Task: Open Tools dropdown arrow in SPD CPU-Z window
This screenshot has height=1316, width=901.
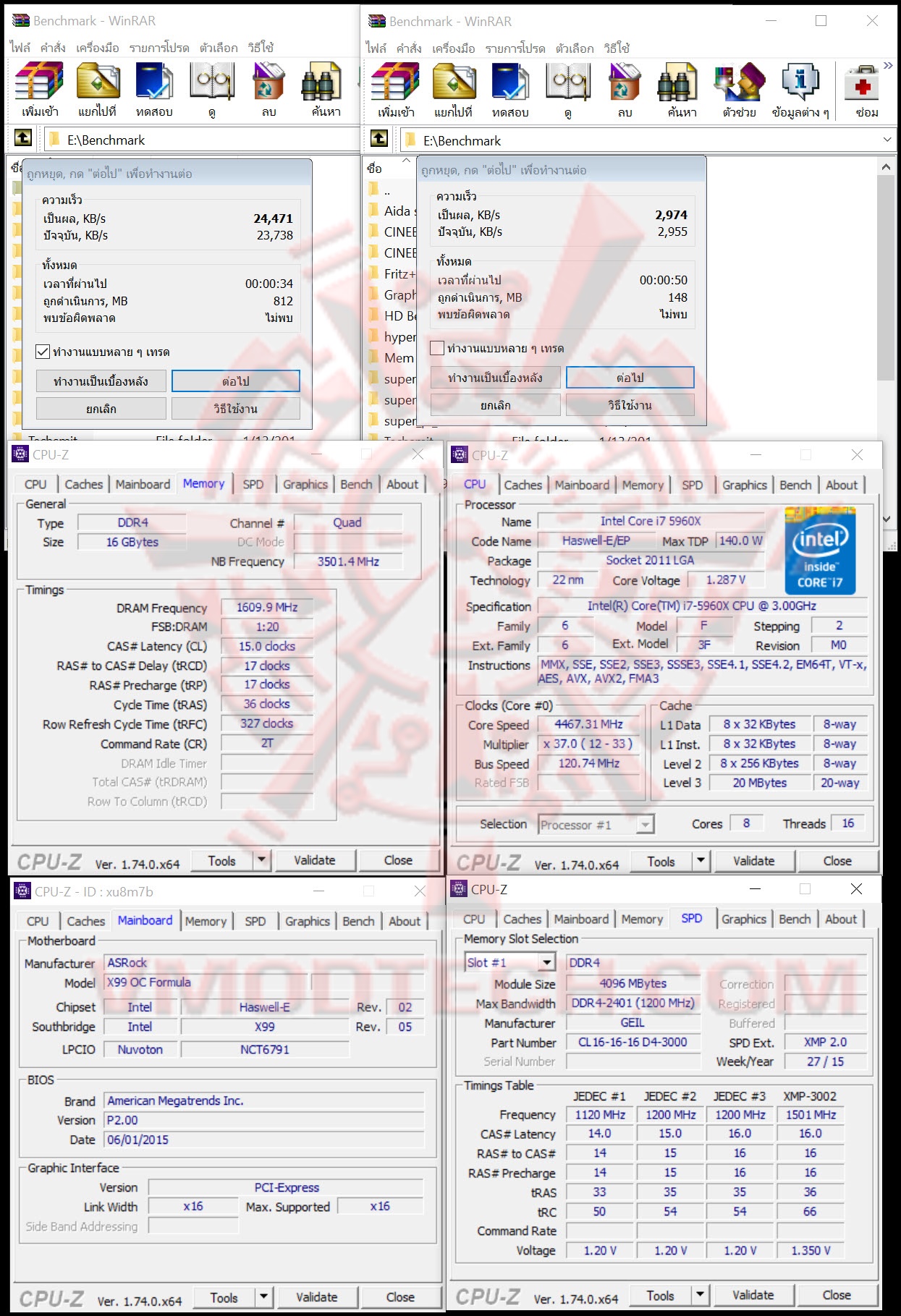Action: (x=700, y=1294)
